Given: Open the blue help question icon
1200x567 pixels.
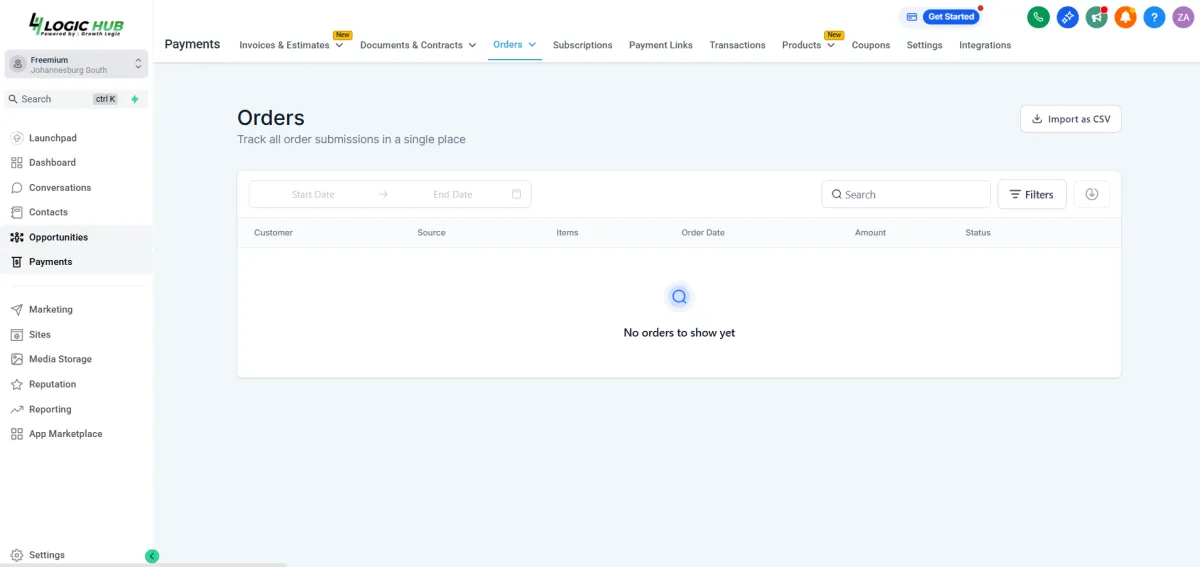Looking at the screenshot, I should (x=1154, y=17).
